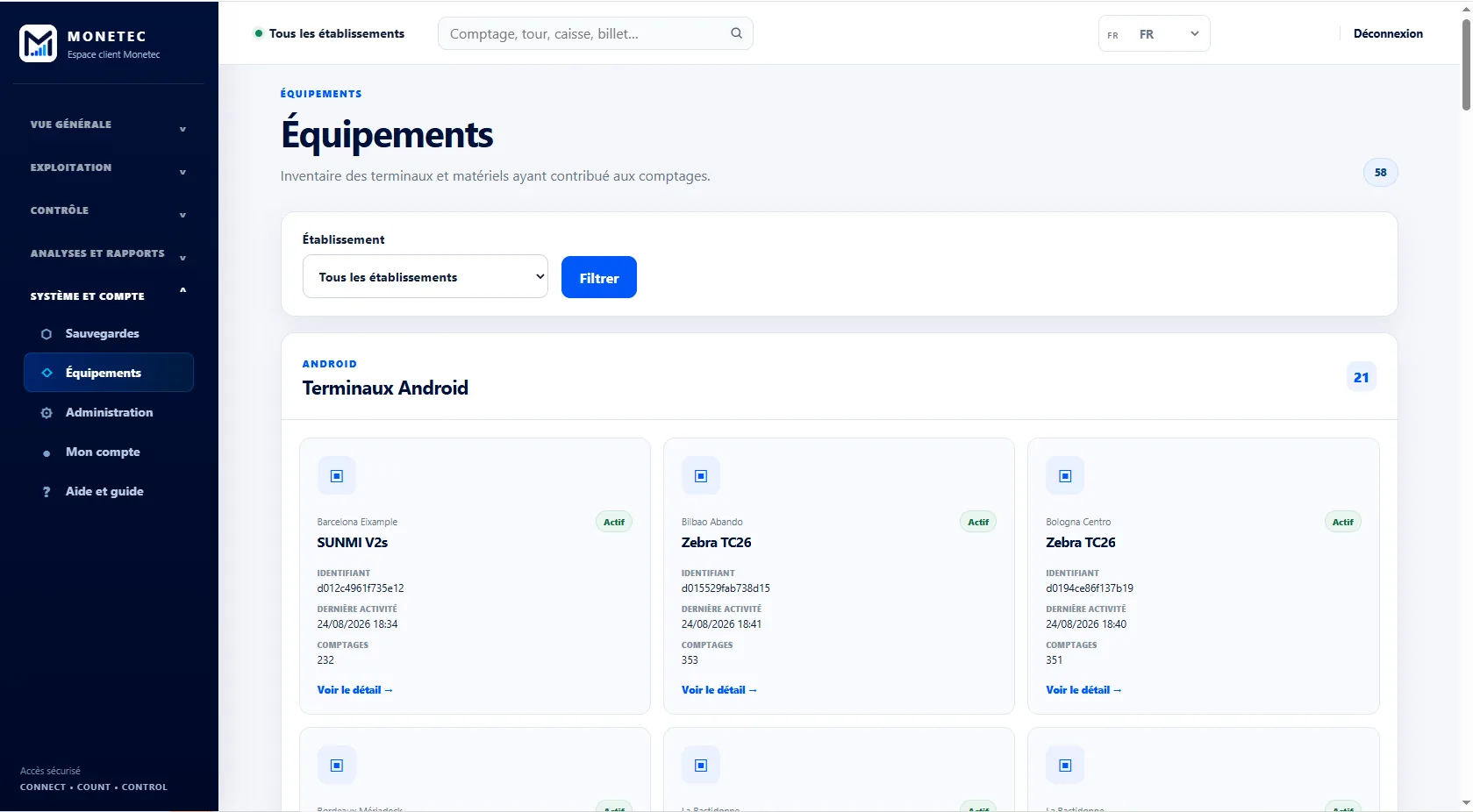
Task: Collapse the Système et compte section
Action: (109, 296)
